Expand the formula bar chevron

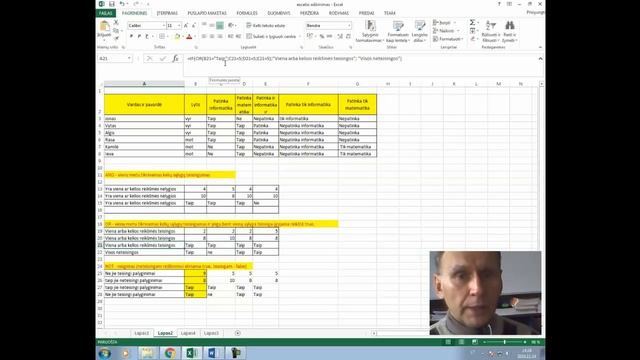540,58
